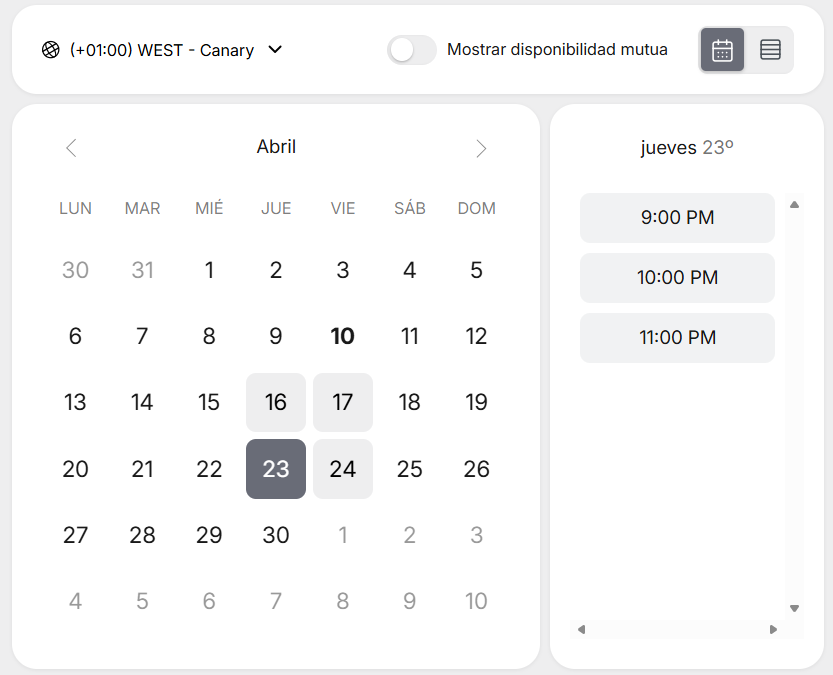Expand timezone list chevron
The height and width of the screenshot is (675, 833).
click(x=276, y=50)
